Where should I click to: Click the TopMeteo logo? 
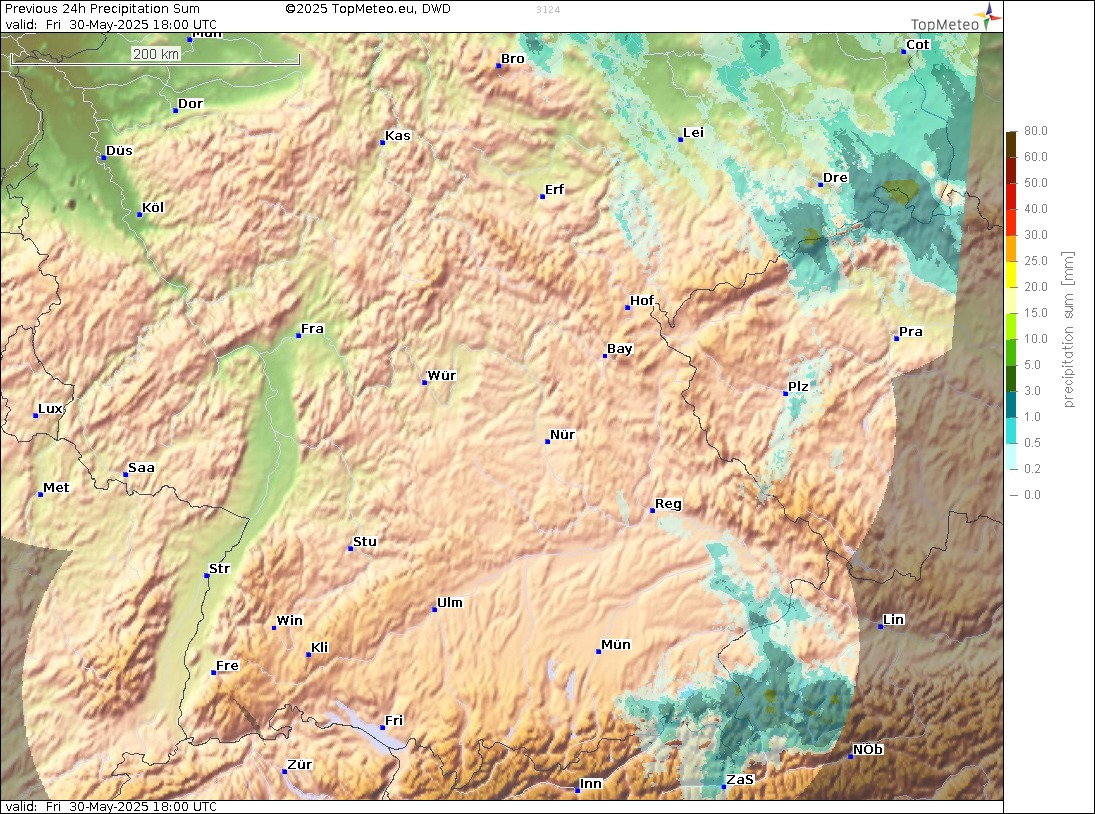[x=956, y=17]
